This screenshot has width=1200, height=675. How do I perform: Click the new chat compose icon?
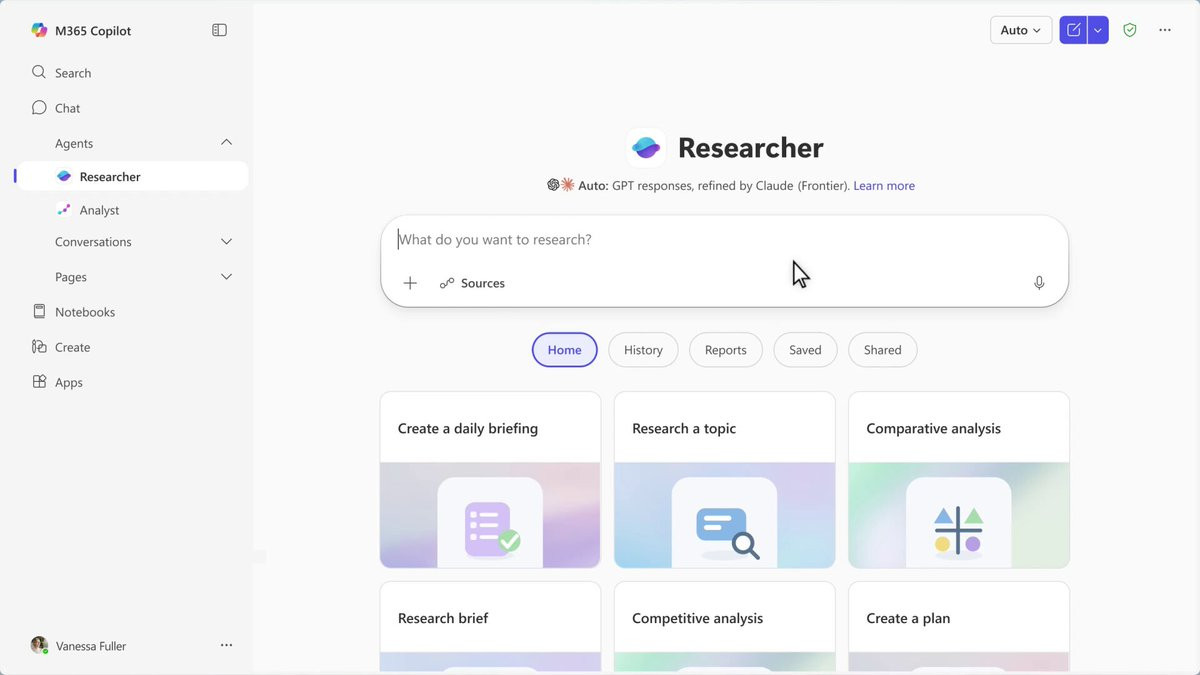coord(1073,30)
